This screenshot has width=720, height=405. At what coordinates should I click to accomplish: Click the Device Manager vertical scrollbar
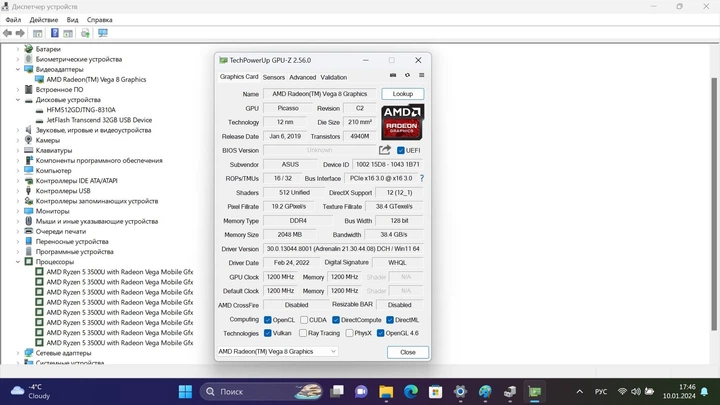[714, 204]
